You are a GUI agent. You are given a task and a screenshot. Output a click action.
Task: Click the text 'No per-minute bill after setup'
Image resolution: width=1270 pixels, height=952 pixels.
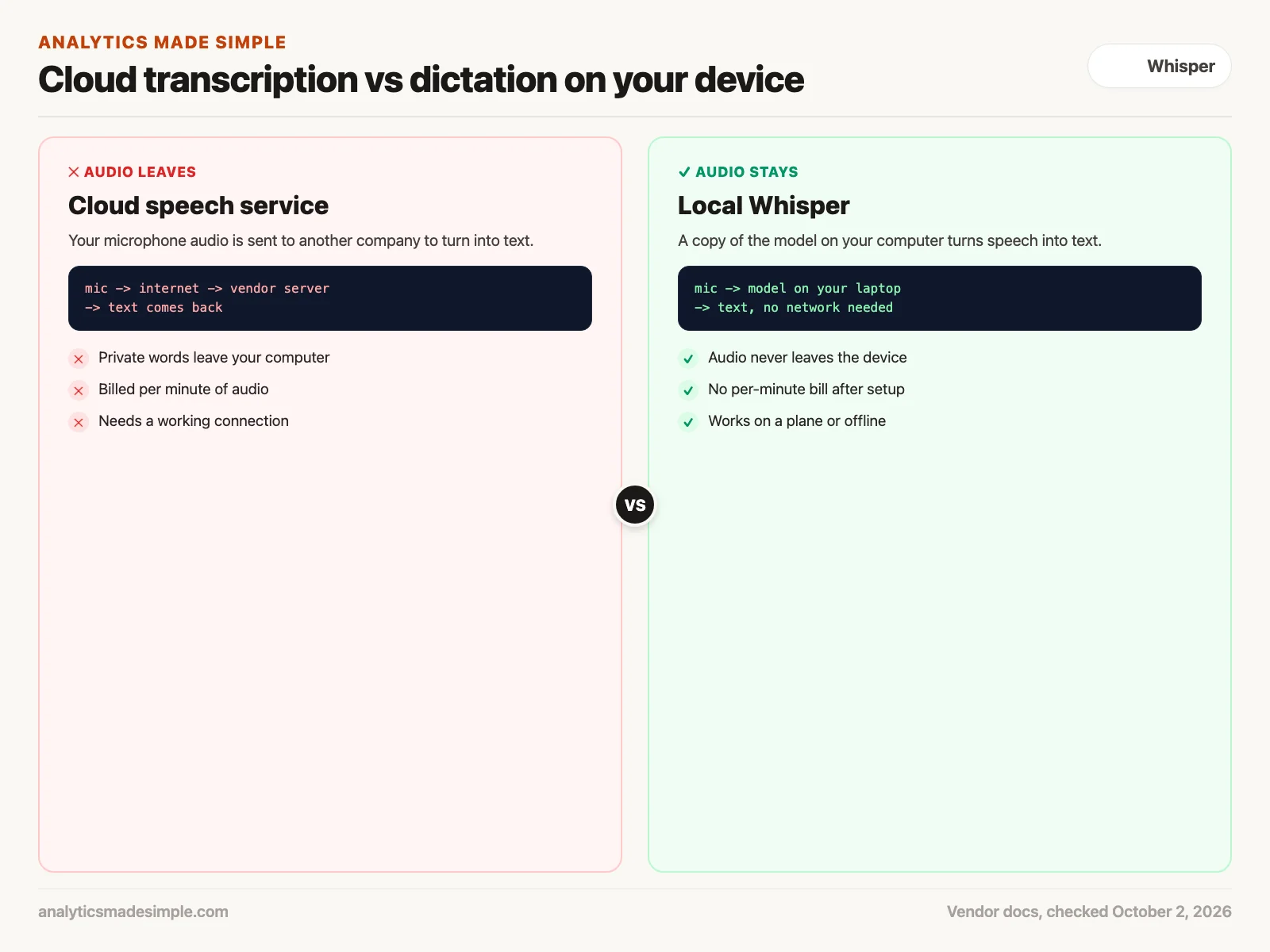click(x=806, y=390)
